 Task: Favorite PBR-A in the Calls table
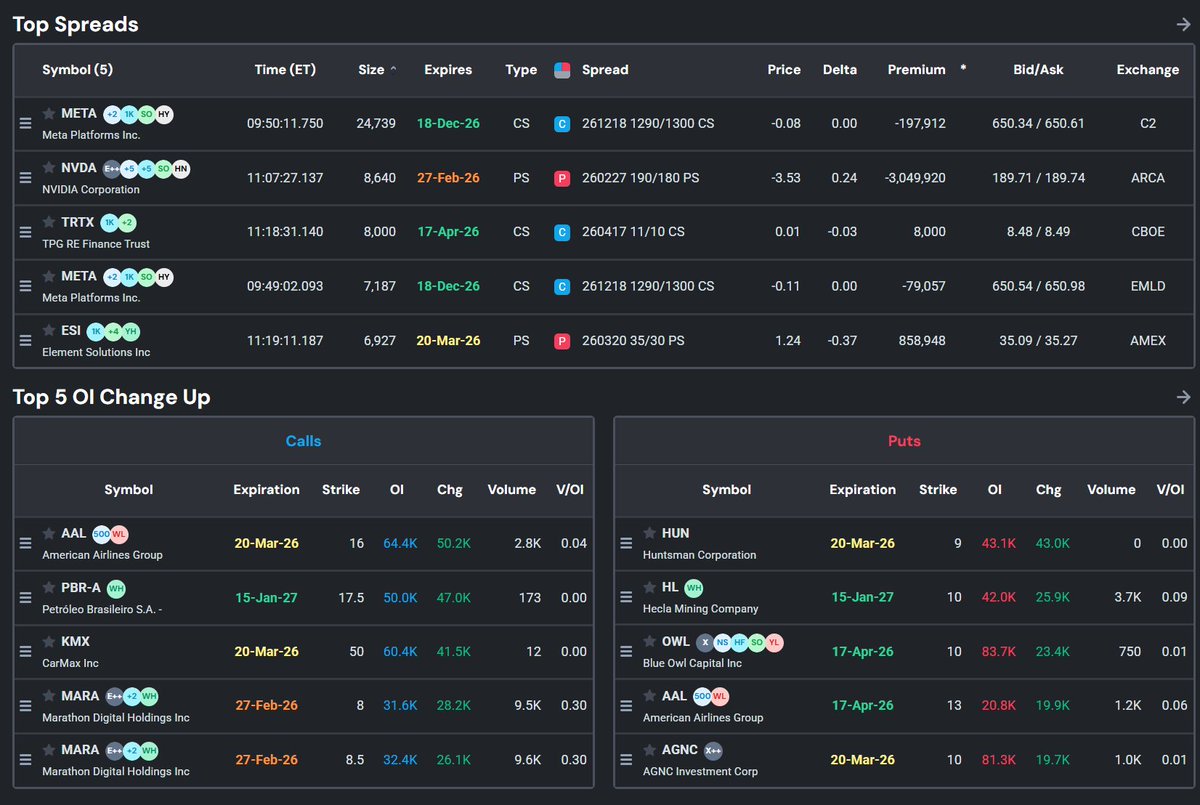coord(49,587)
